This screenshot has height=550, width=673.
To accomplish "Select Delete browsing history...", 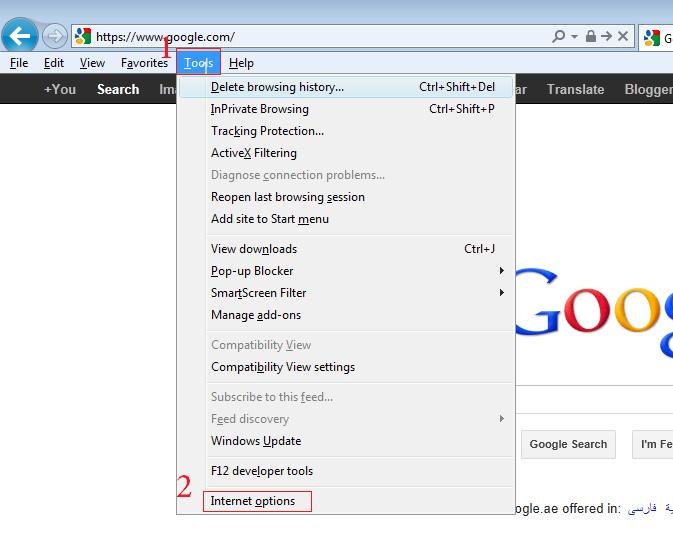I will [x=346, y=87].
